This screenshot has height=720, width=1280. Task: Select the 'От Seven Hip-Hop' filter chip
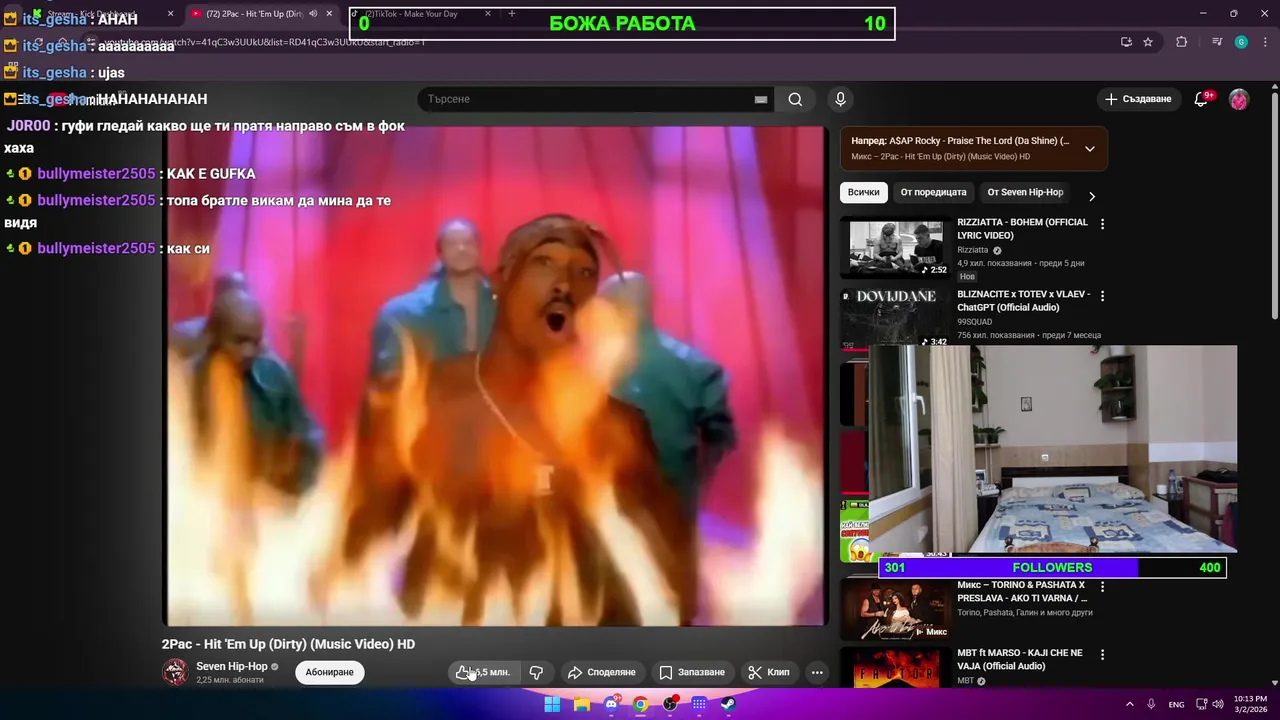coord(1025,192)
